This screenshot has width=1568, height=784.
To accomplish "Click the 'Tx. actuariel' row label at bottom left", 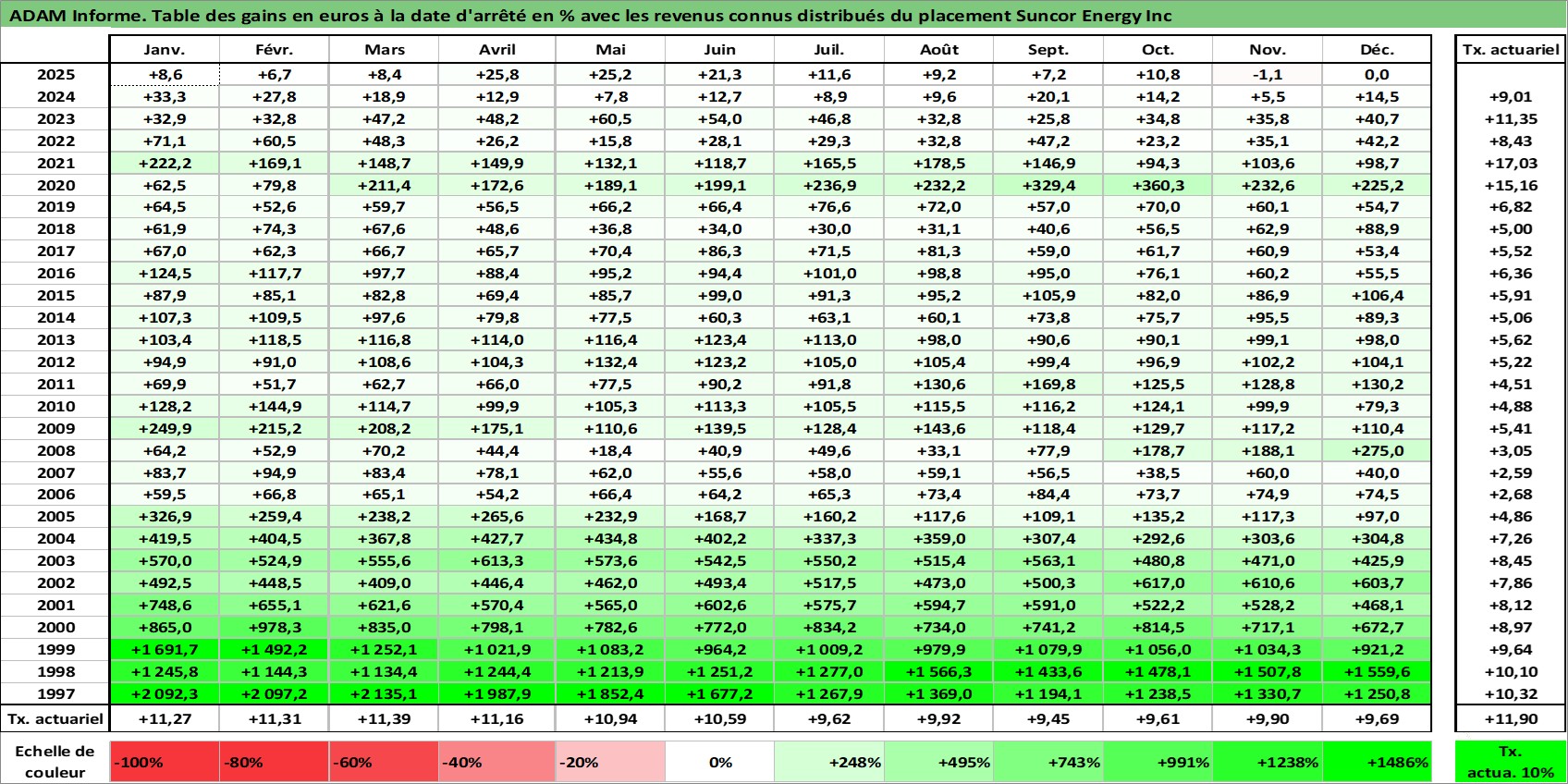I will click(55, 718).
